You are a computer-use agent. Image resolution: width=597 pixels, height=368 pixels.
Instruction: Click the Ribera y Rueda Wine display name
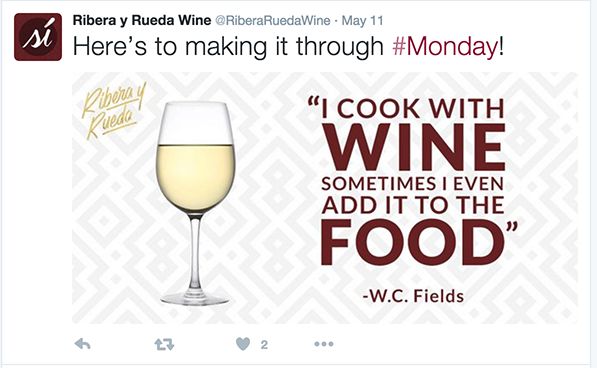tap(142, 20)
